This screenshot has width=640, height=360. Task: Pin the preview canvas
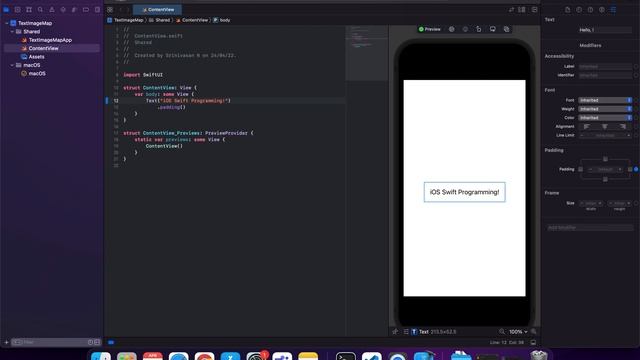tap(395, 331)
